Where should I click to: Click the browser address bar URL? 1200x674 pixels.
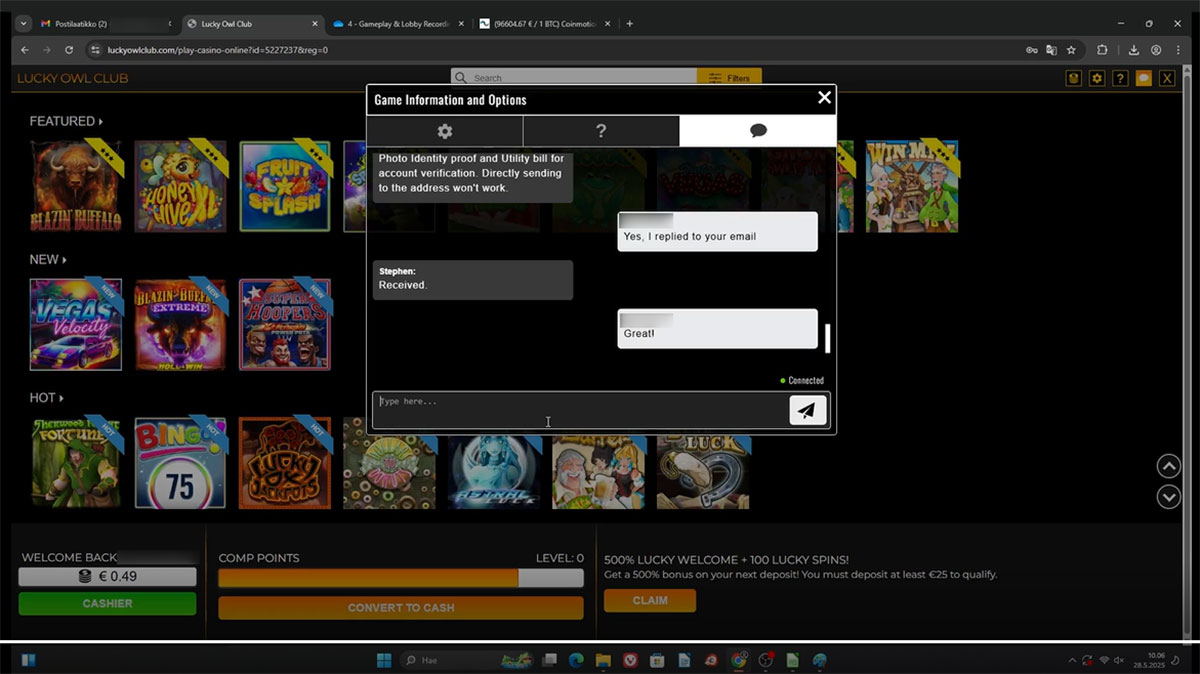pos(217,50)
